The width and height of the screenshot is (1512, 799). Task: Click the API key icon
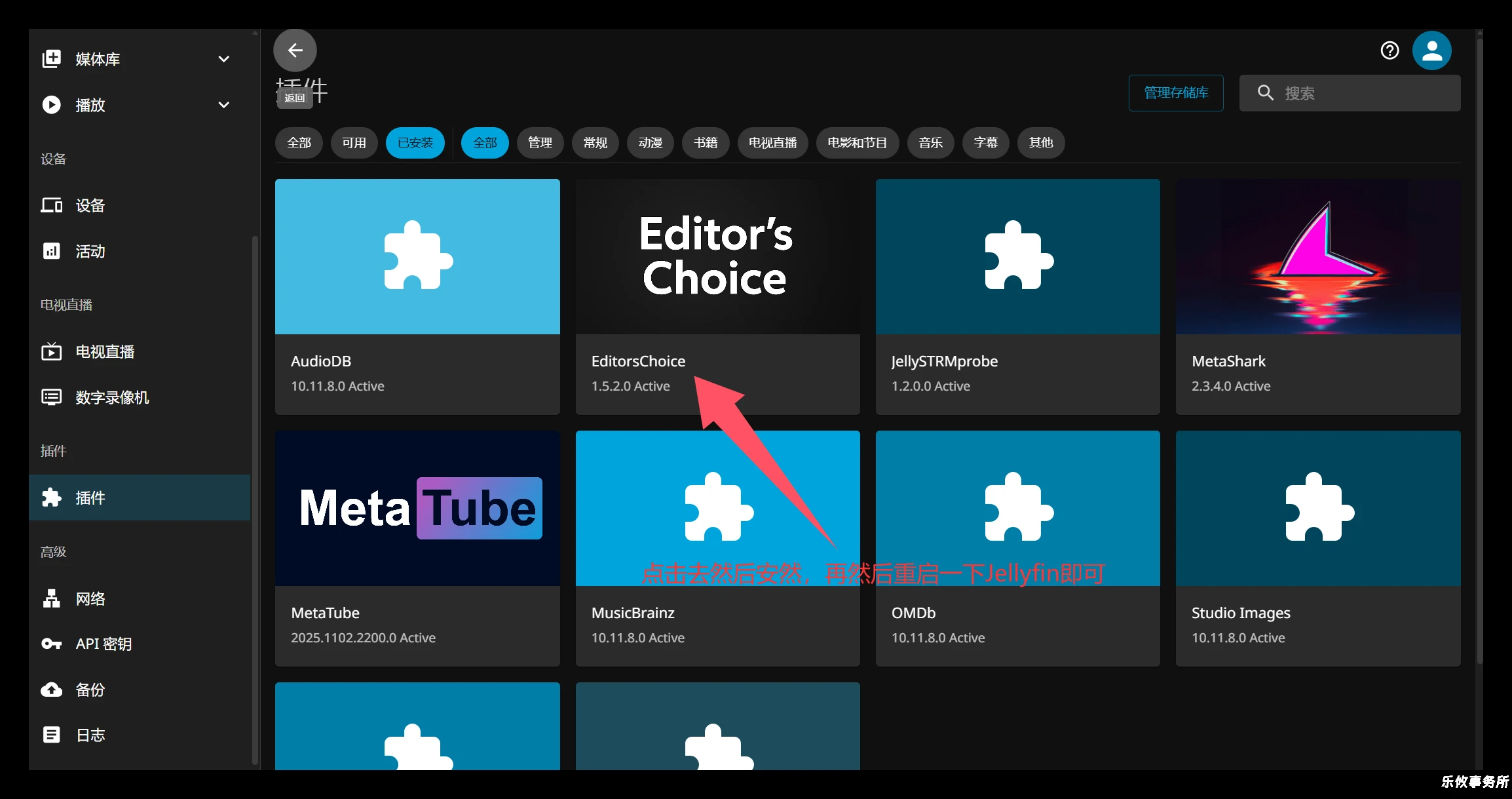pos(52,644)
